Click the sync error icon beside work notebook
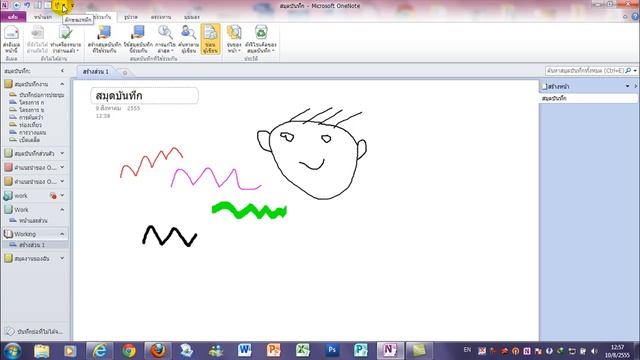 click(53, 196)
